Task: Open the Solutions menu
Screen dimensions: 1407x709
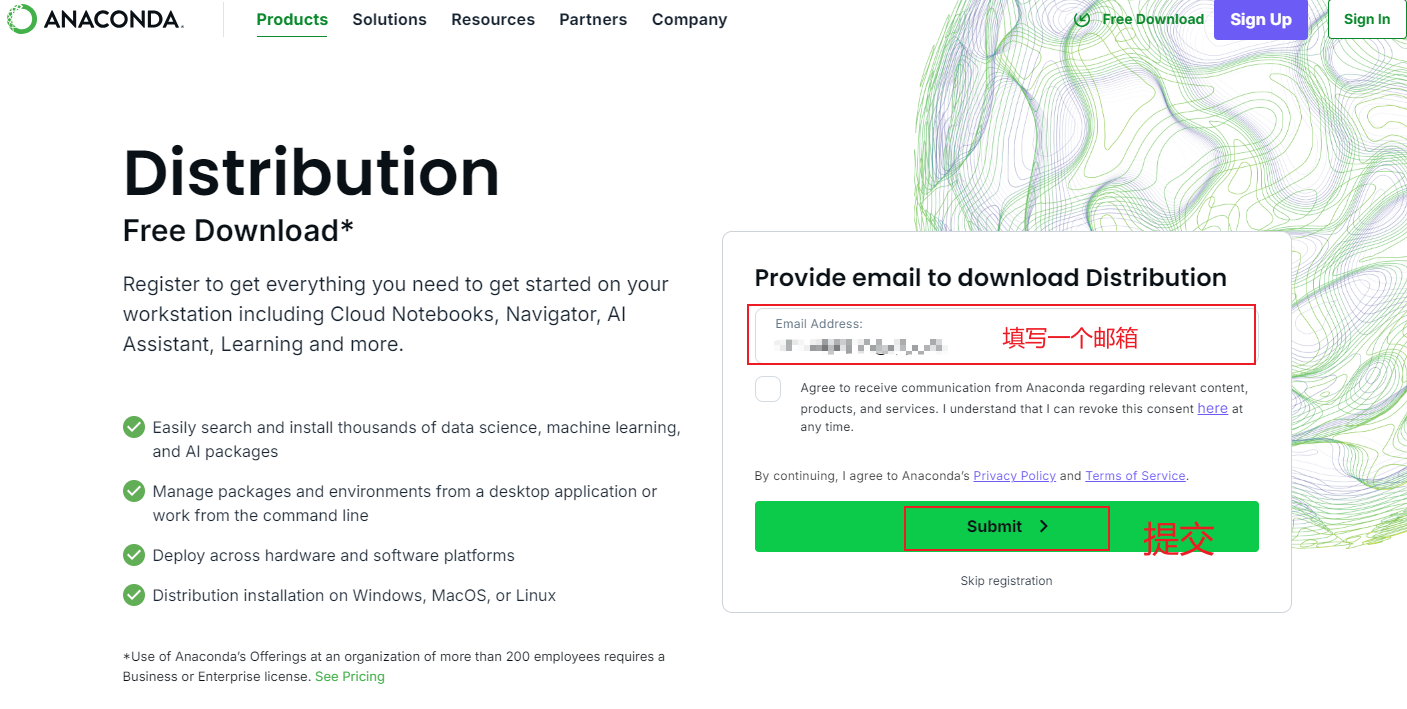Action: point(389,19)
